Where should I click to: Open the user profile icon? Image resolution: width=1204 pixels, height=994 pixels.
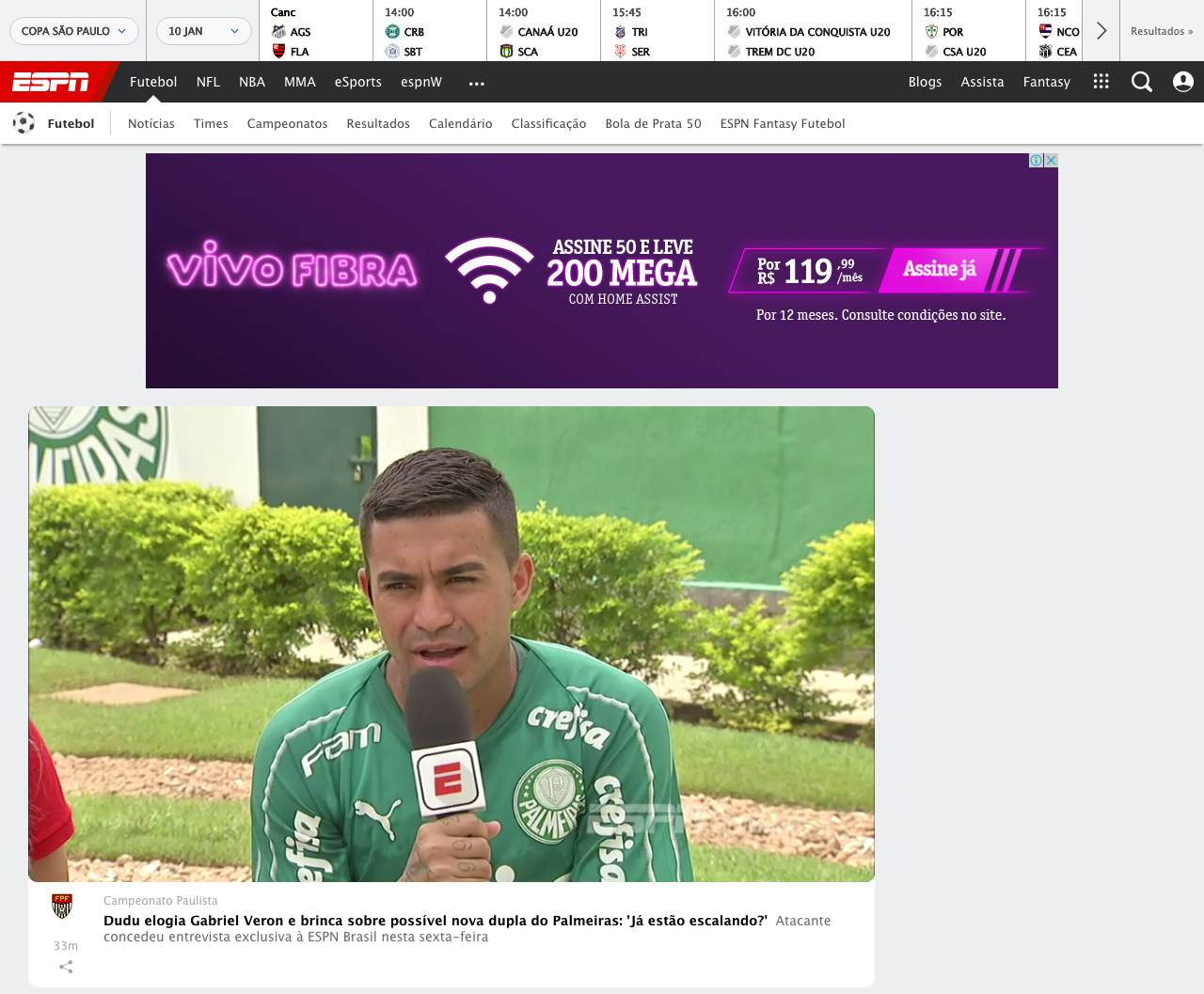[1183, 82]
